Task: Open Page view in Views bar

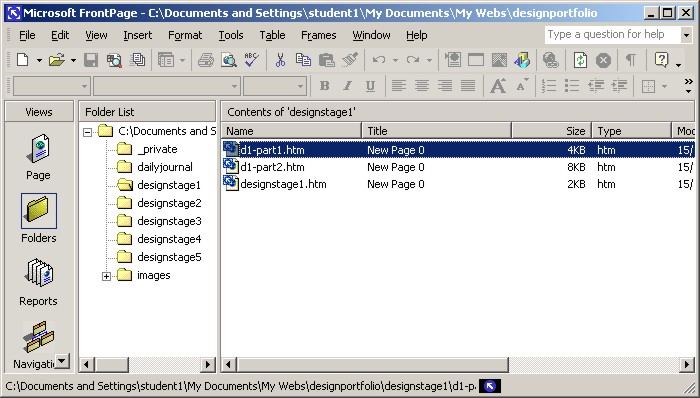Action: (x=38, y=157)
